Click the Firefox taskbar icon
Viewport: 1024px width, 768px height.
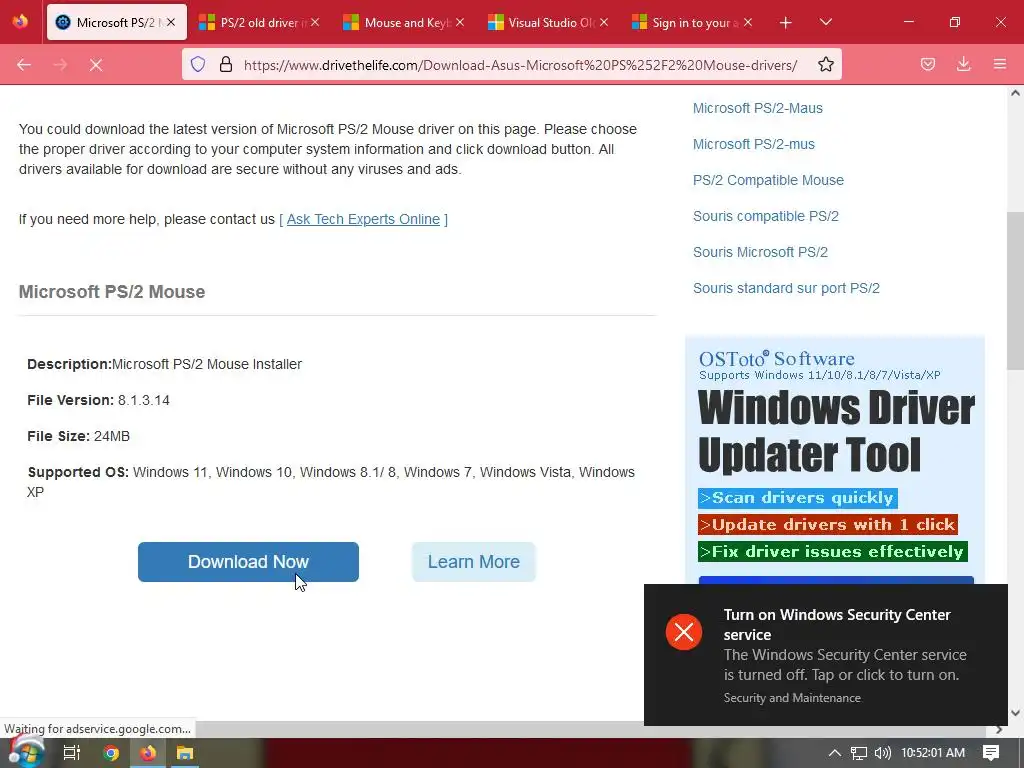pyautogui.click(x=148, y=753)
